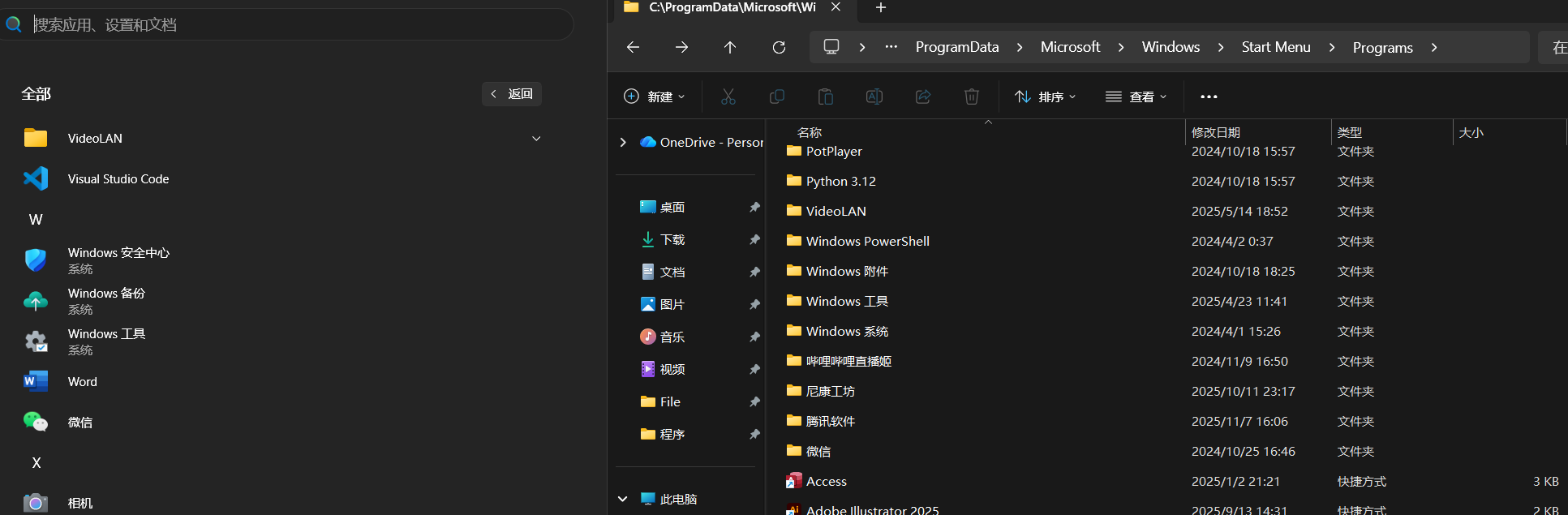Expand the VideoLAN folder in the app list
The image size is (1568, 515).
[536, 139]
